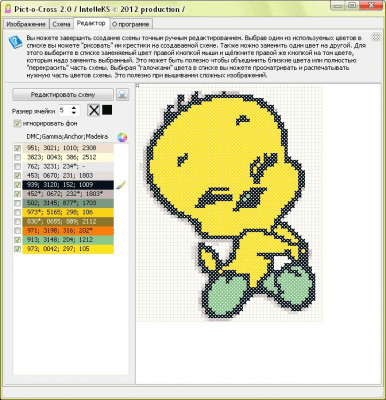386x400 pixels.
Task: Uncheck the 951; 3021 color checkbox
Action: (17, 148)
